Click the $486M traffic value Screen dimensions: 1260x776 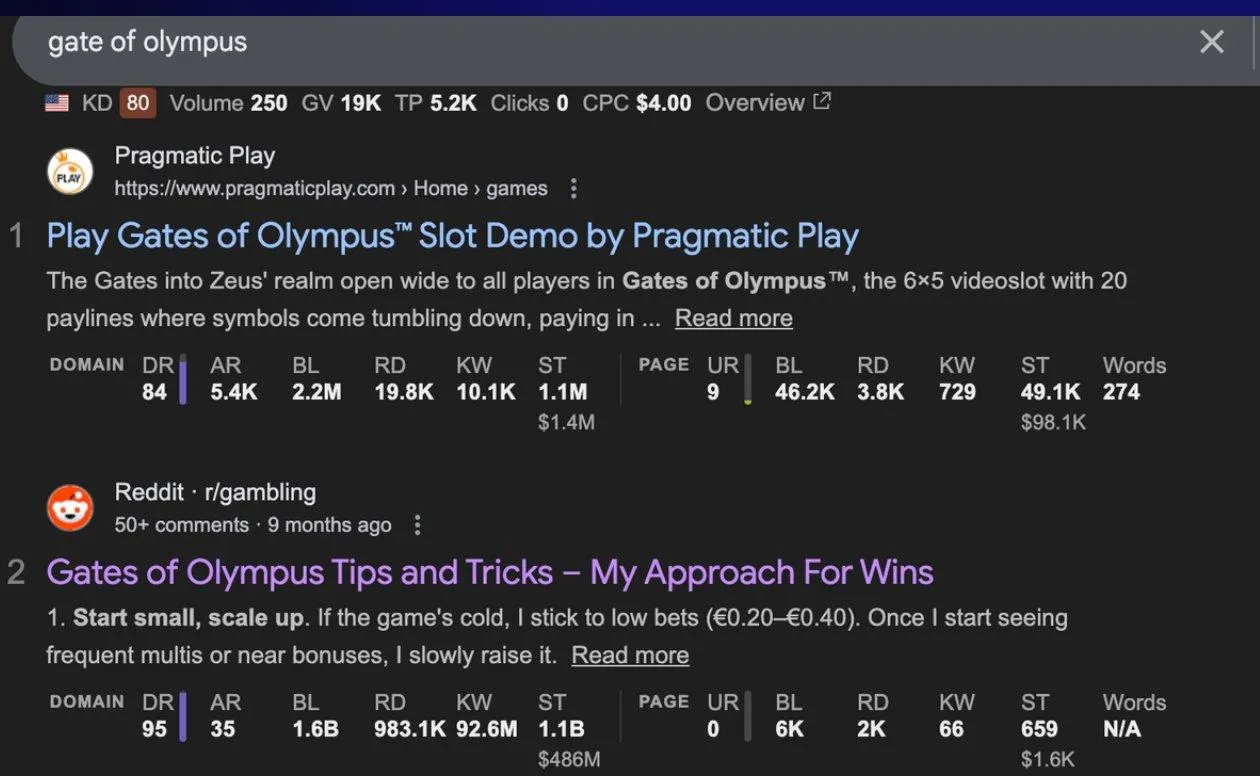[569, 759]
